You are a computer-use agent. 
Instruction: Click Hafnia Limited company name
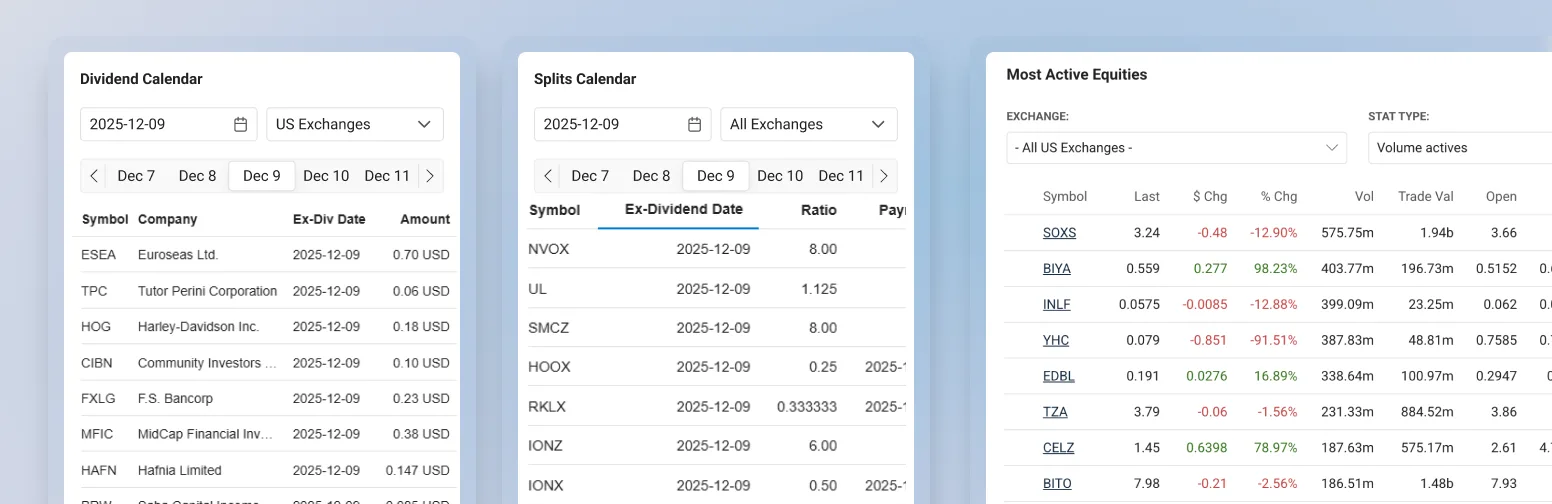[179, 470]
